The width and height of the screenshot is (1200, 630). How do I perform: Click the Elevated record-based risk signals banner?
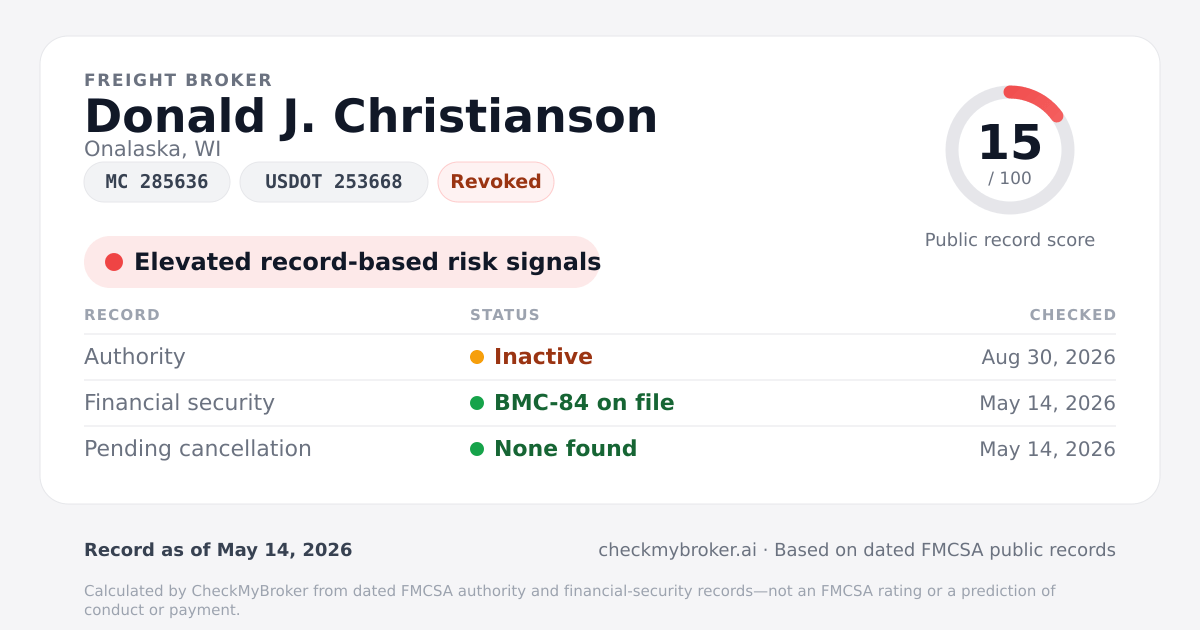point(342,262)
